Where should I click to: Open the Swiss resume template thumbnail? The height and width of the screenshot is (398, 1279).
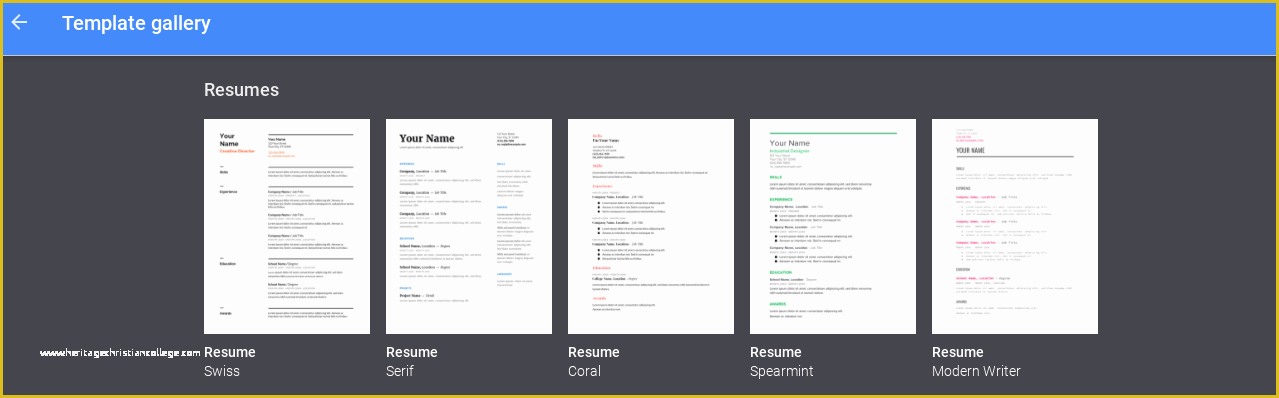287,226
